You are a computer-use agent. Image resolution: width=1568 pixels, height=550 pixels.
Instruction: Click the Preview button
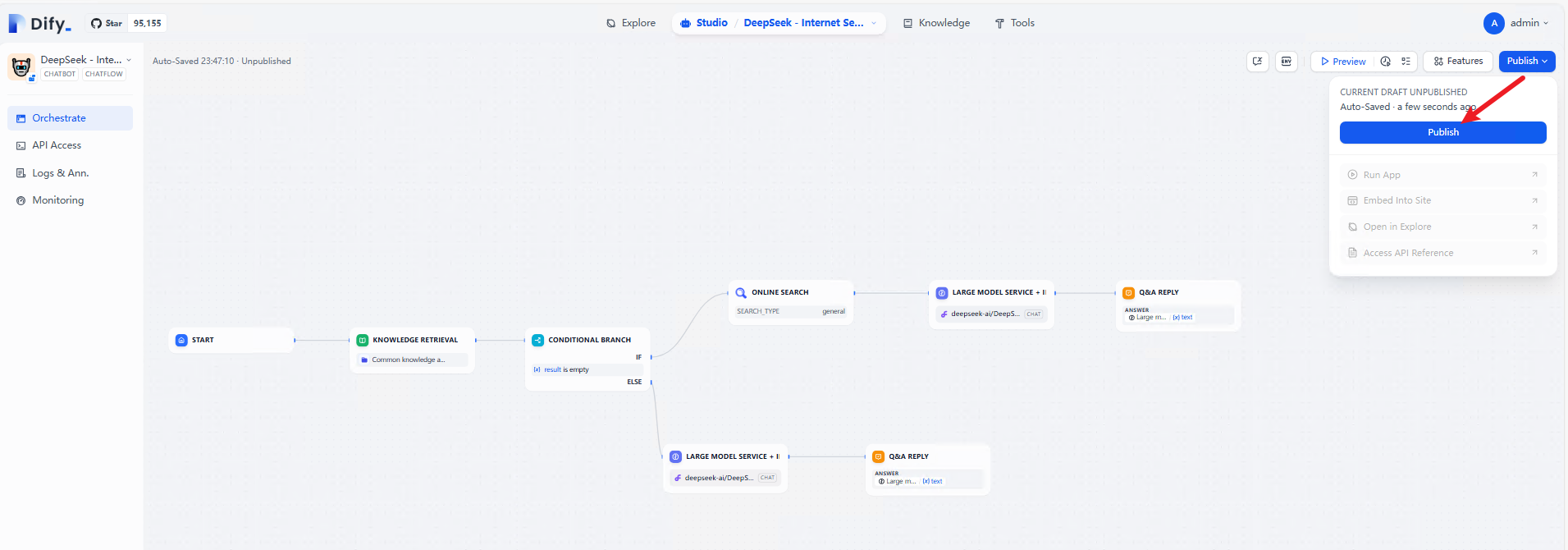(x=1343, y=62)
